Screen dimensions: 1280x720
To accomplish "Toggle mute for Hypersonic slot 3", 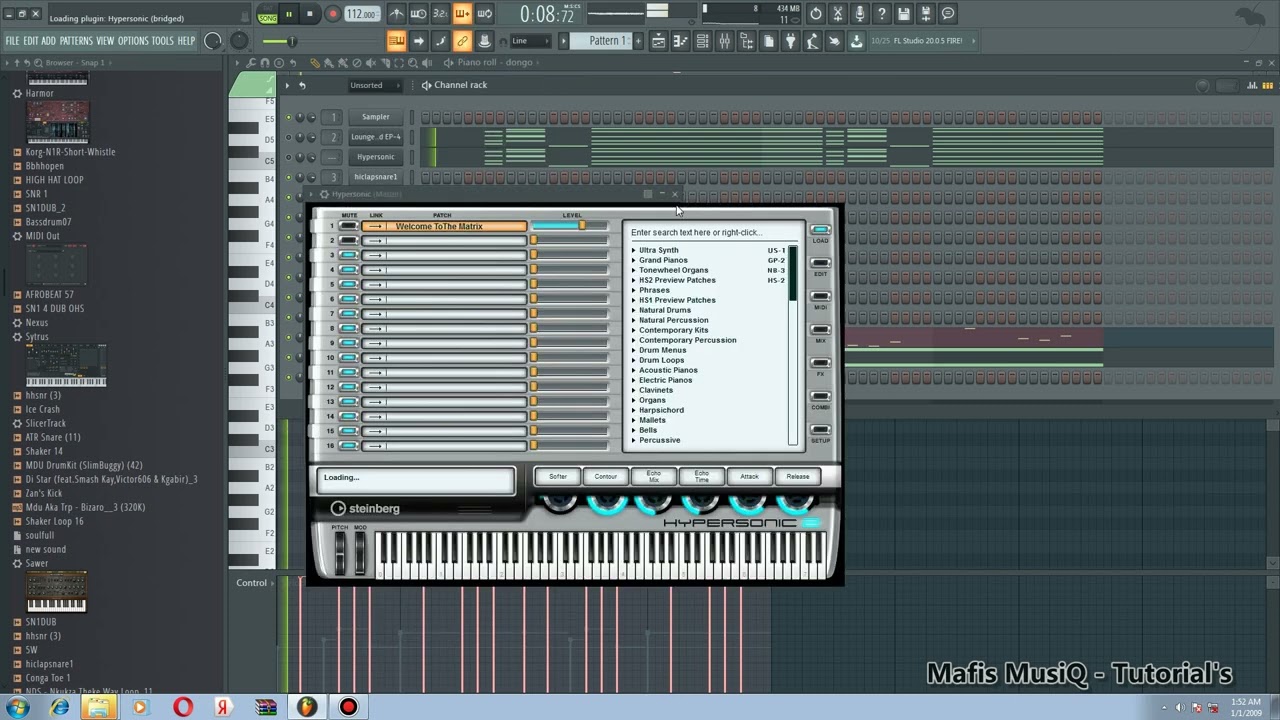I will click(x=348, y=255).
